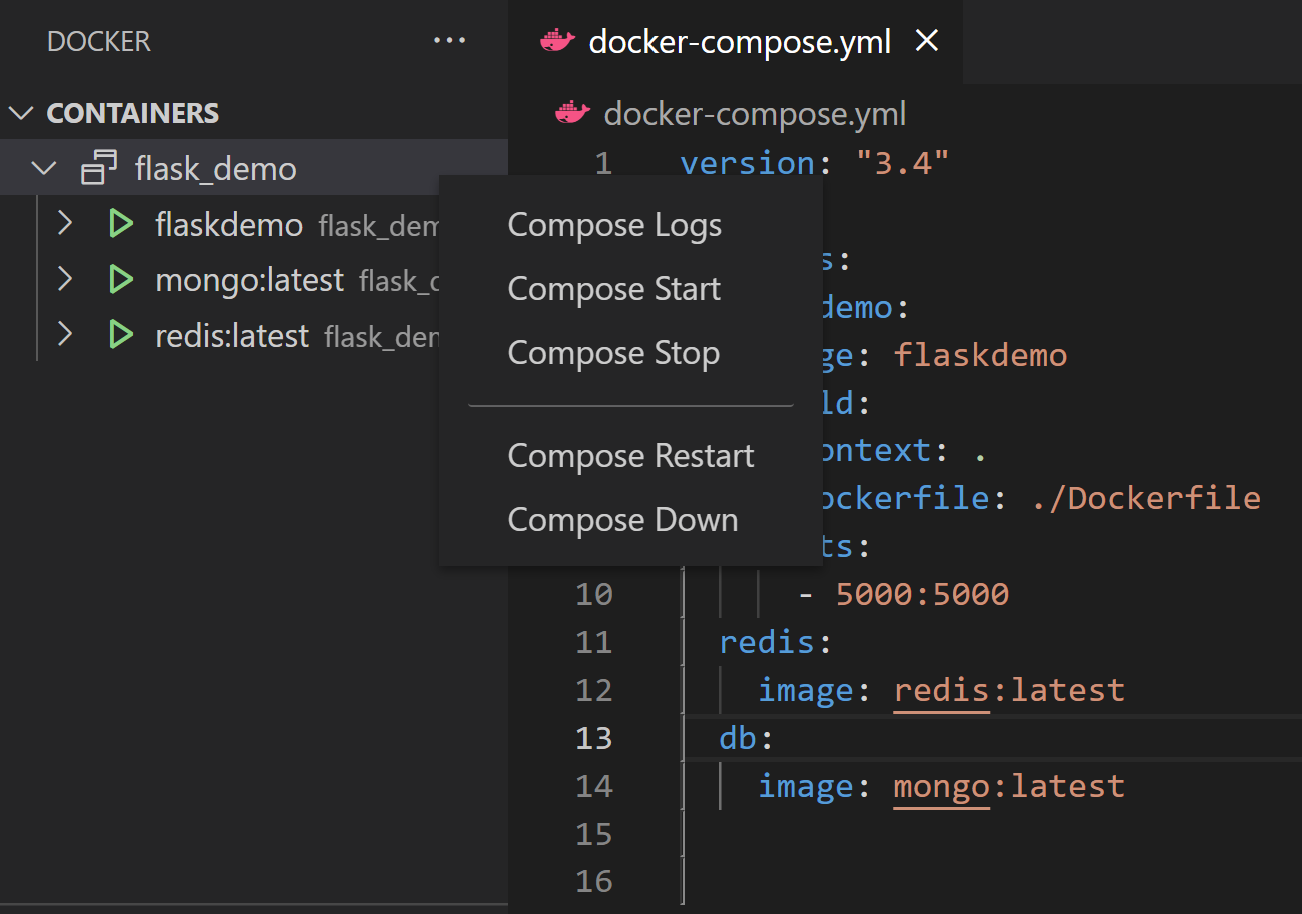Select Compose Logs from the context menu

point(614,224)
